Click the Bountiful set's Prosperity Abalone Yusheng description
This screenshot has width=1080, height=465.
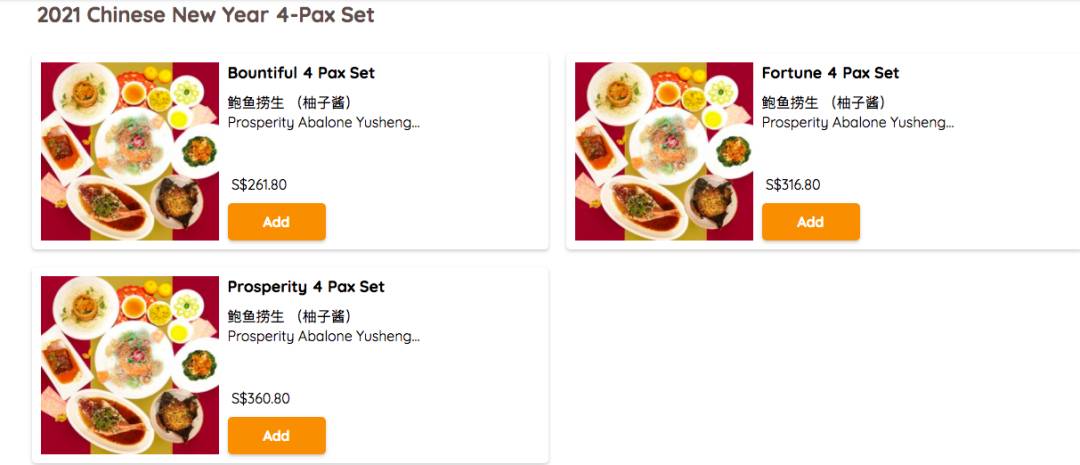click(323, 123)
